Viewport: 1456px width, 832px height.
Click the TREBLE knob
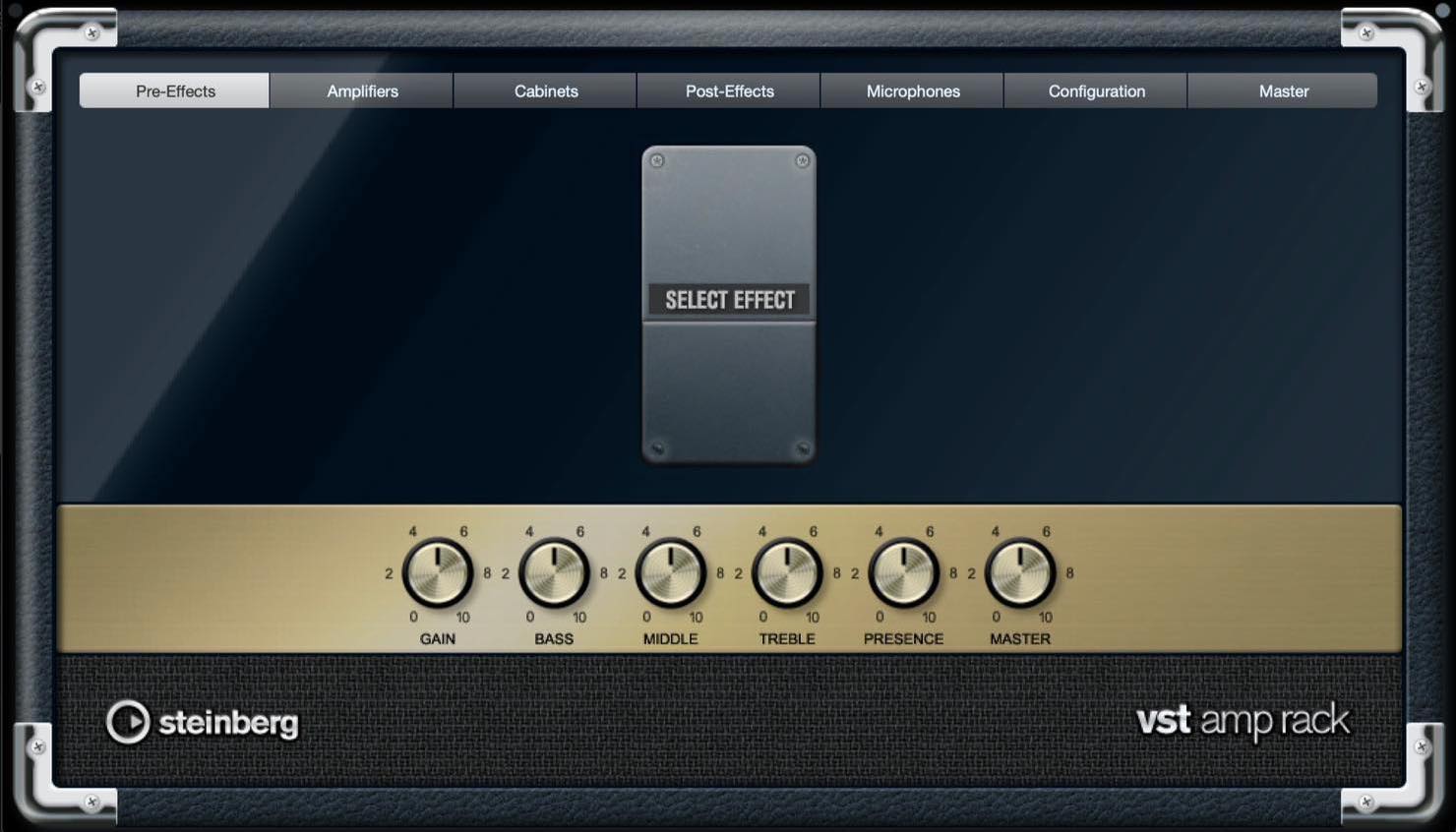pyautogui.click(x=787, y=573)
